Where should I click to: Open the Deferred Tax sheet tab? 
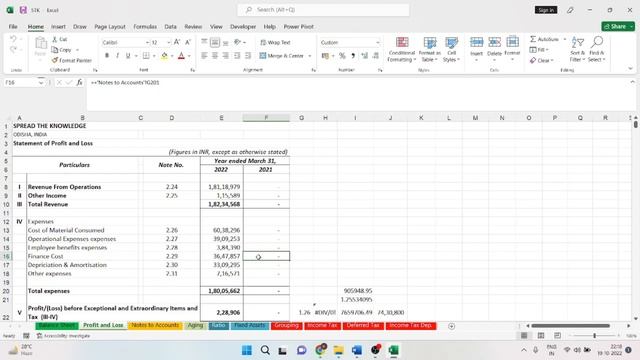(x=363, y=325)
